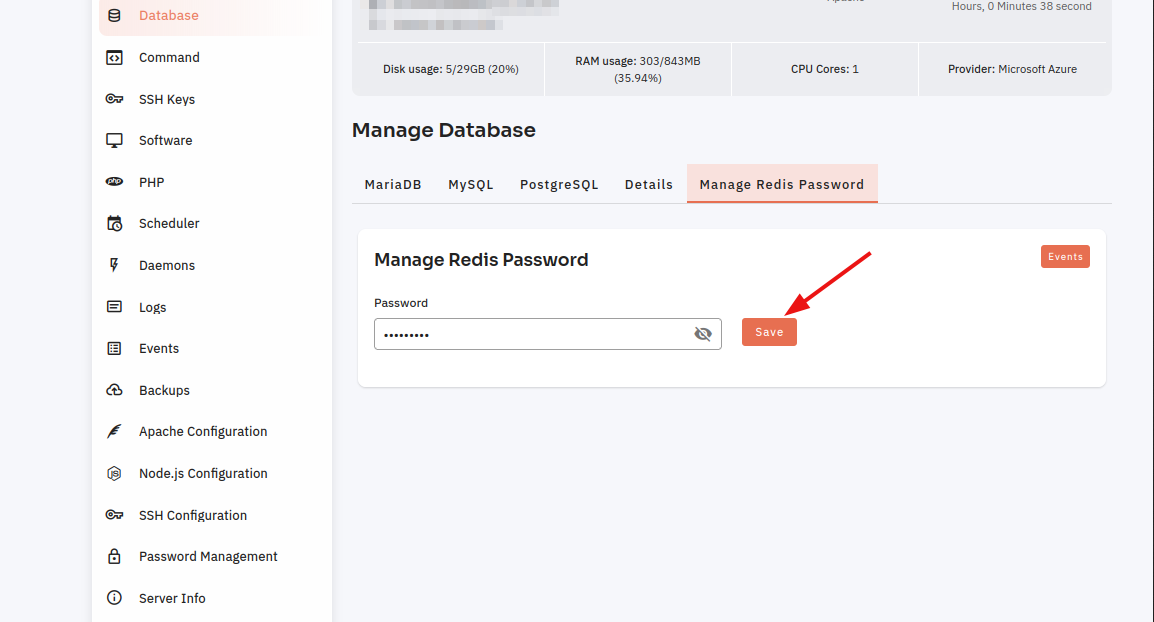Switch to the MariaDB tab
1154x622 pixels.
click(393, 185)
